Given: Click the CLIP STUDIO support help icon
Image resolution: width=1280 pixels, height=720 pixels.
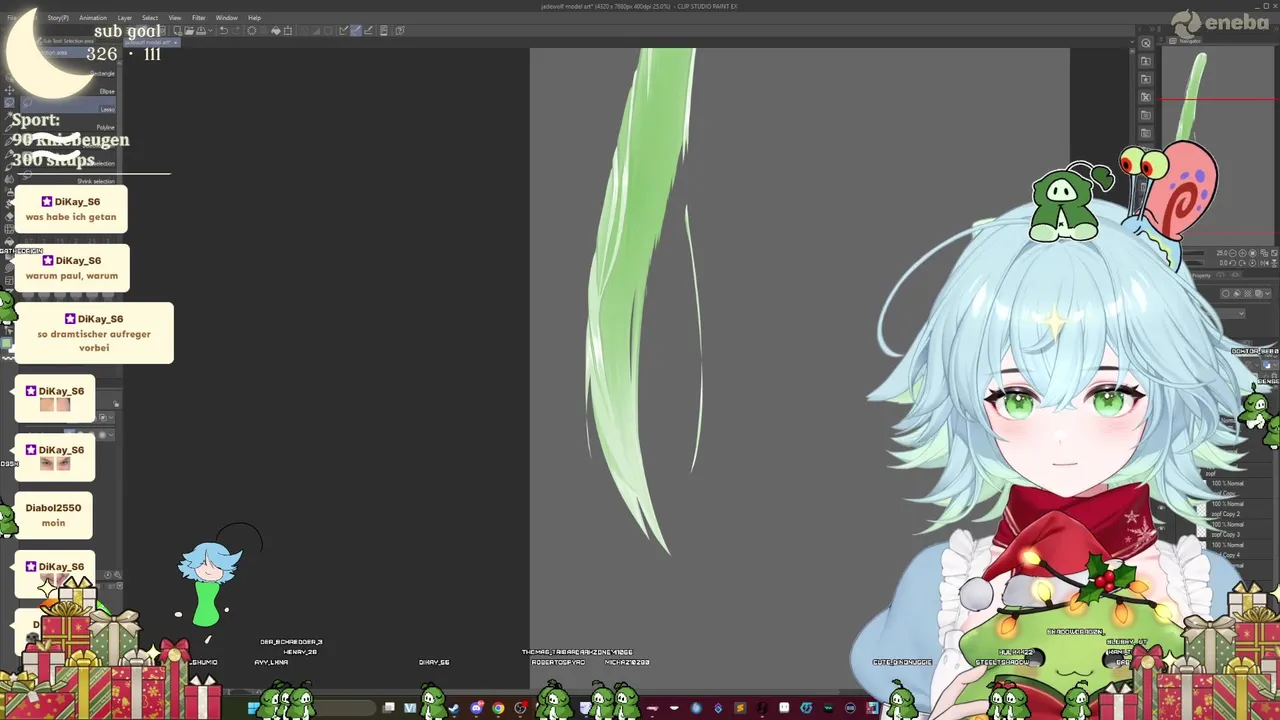Looking at the screenshot, I should pyautogui.click(x=400, y=30).
